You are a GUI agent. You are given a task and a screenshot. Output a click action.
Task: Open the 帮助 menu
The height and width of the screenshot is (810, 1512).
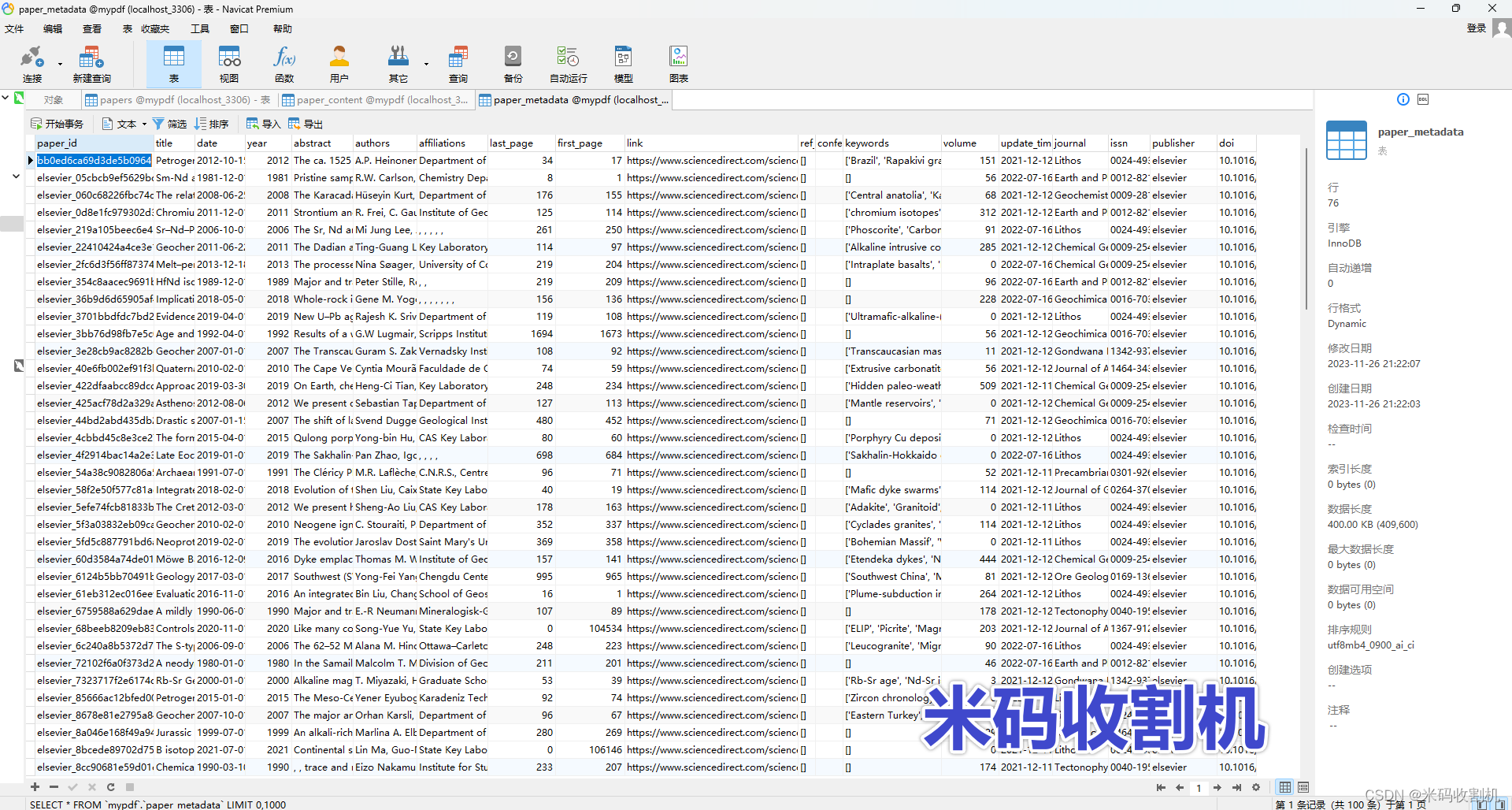[283, 29]
